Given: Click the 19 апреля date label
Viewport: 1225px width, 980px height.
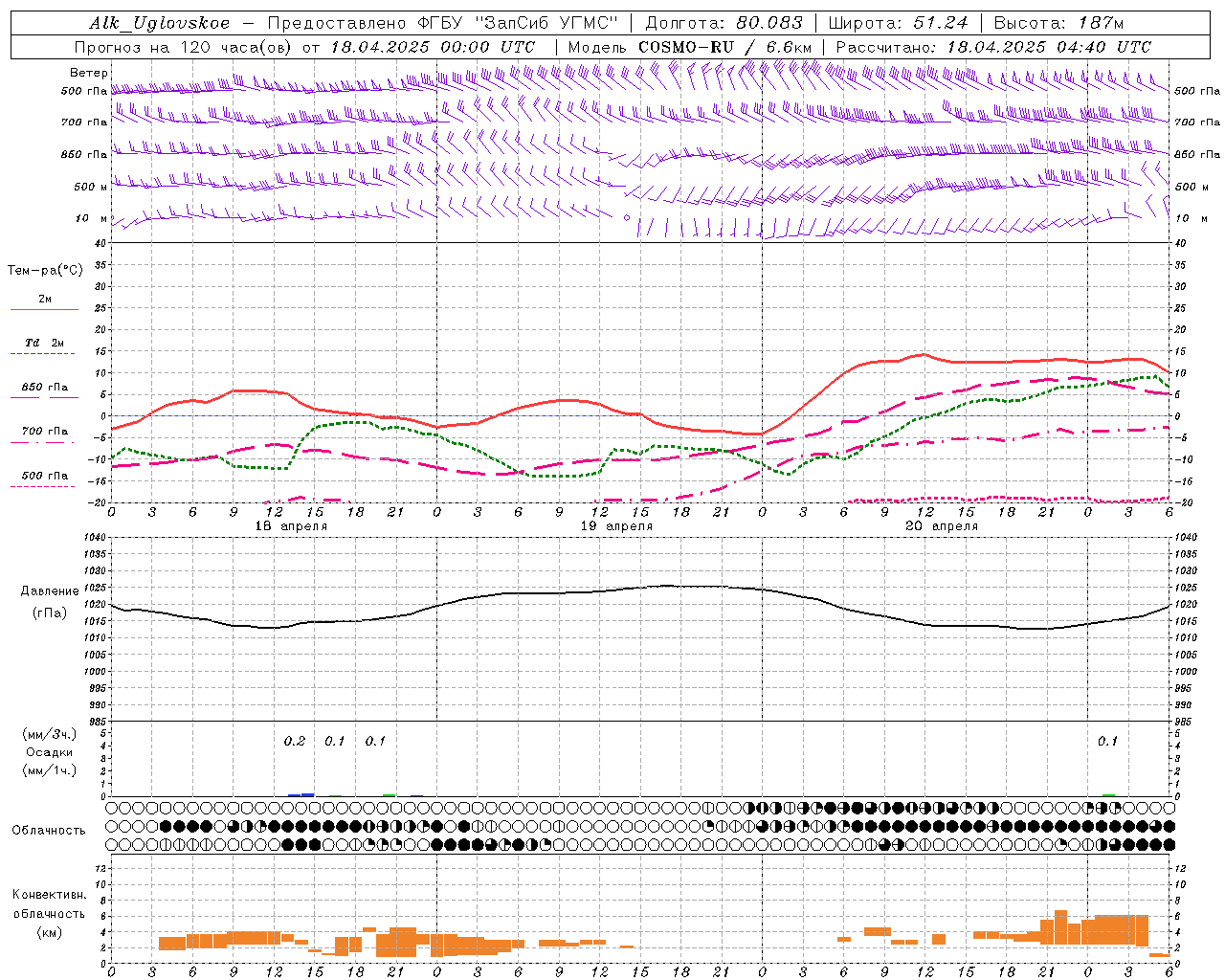Looking at the screenshot, I should 616,526.
